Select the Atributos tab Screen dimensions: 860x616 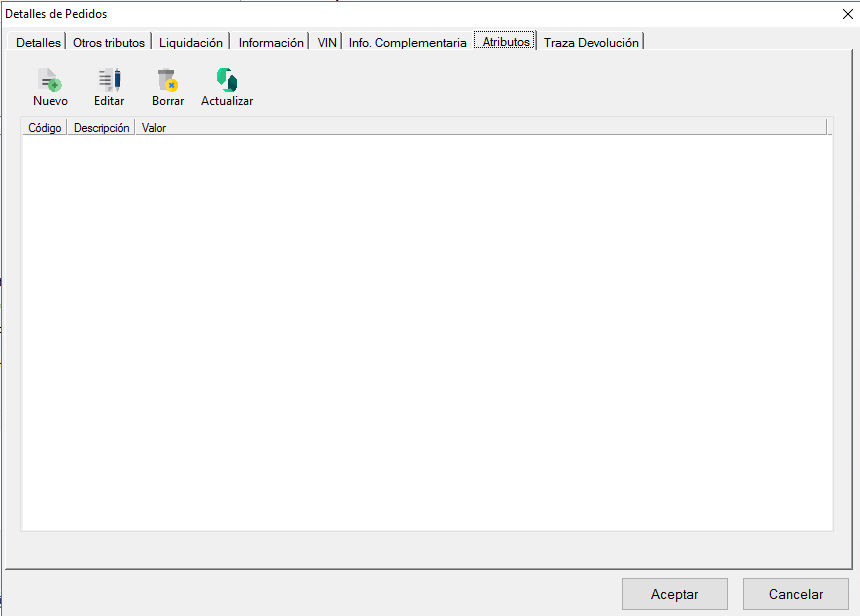506,43
